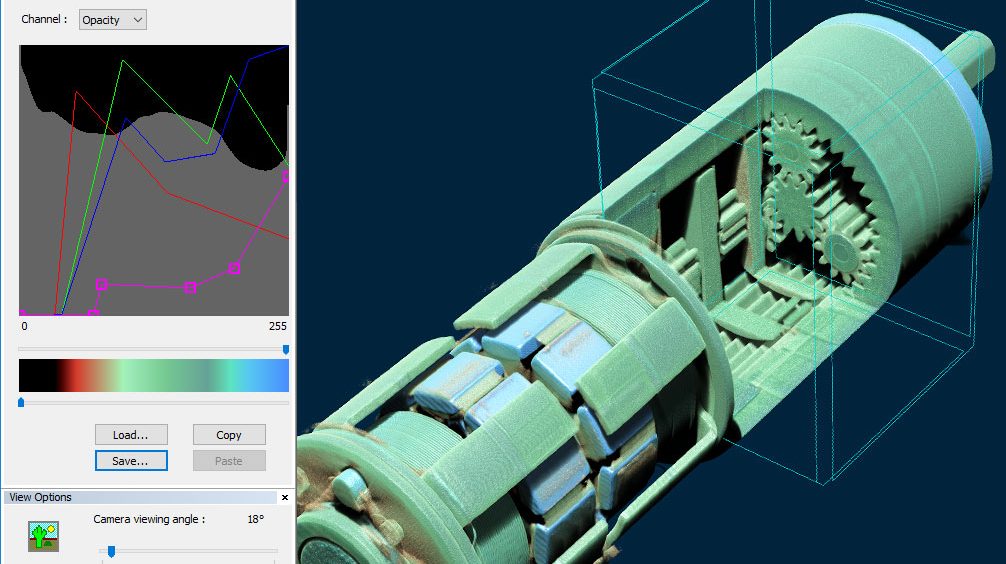Close the View Options panel
Image resolution: width=1006 pixels, height=564 pixels.
coord(284,498)
